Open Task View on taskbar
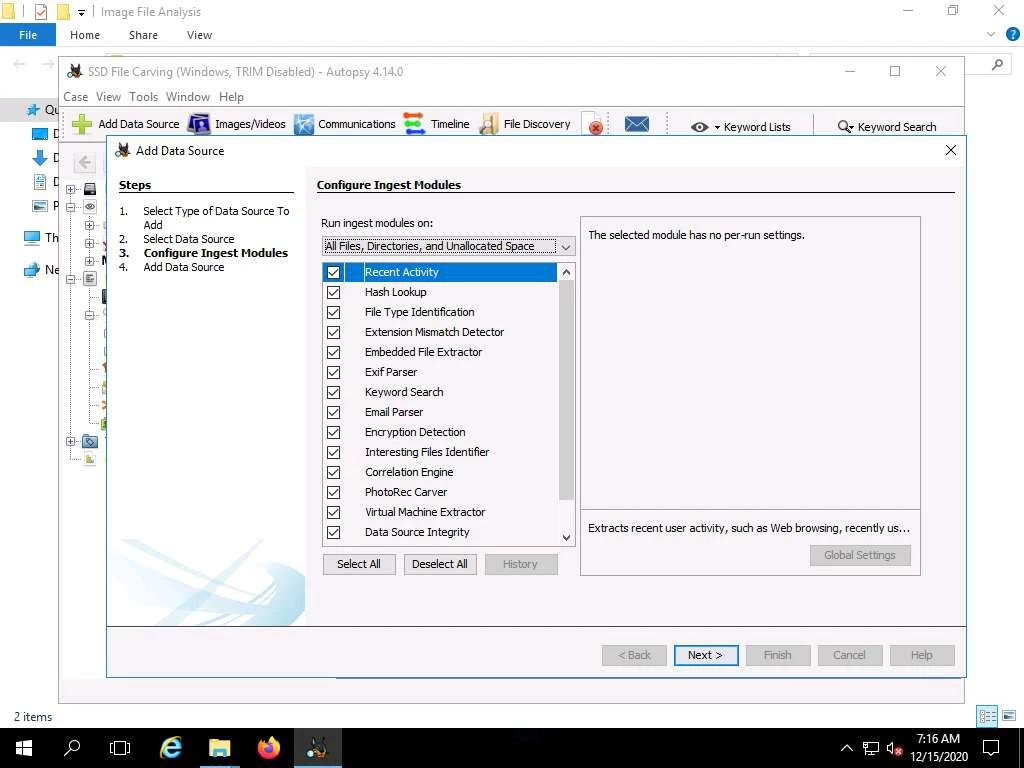Screen dimensions: 1024x768 click(x=120, y=748)
